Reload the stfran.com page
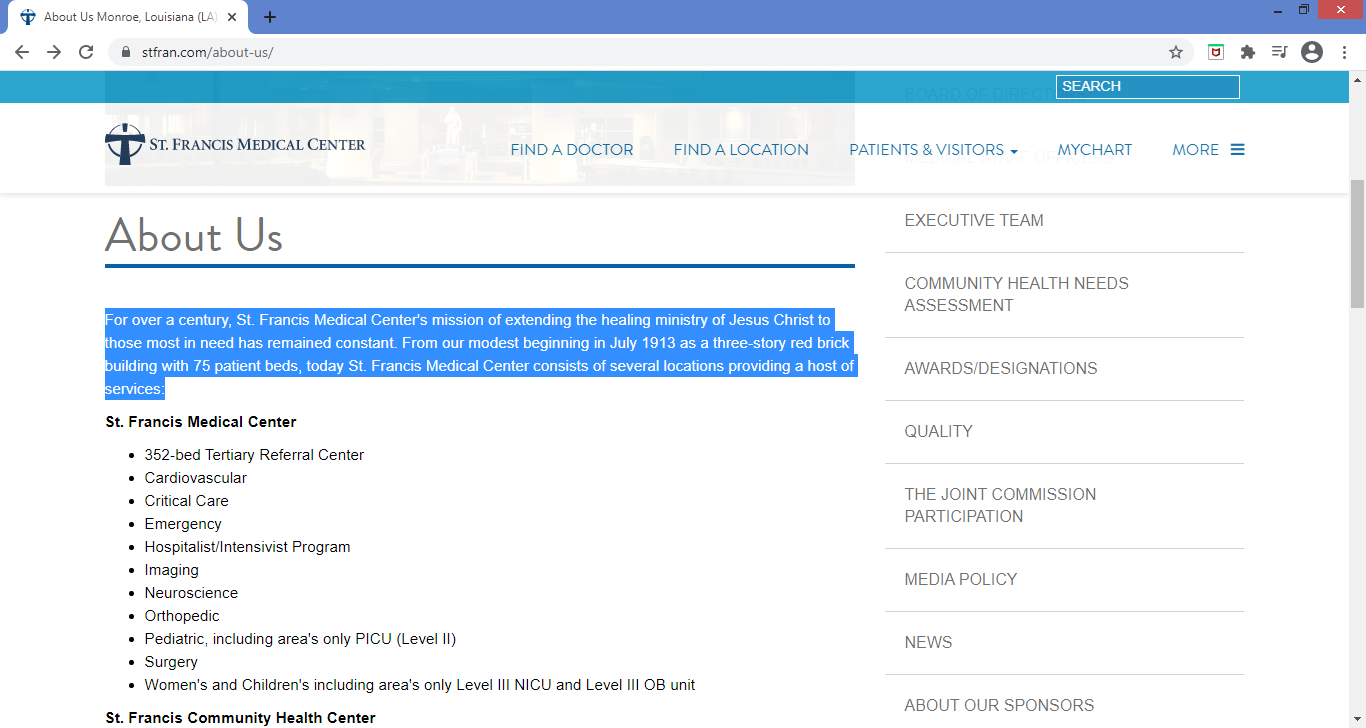 click(x=86, y=52)
